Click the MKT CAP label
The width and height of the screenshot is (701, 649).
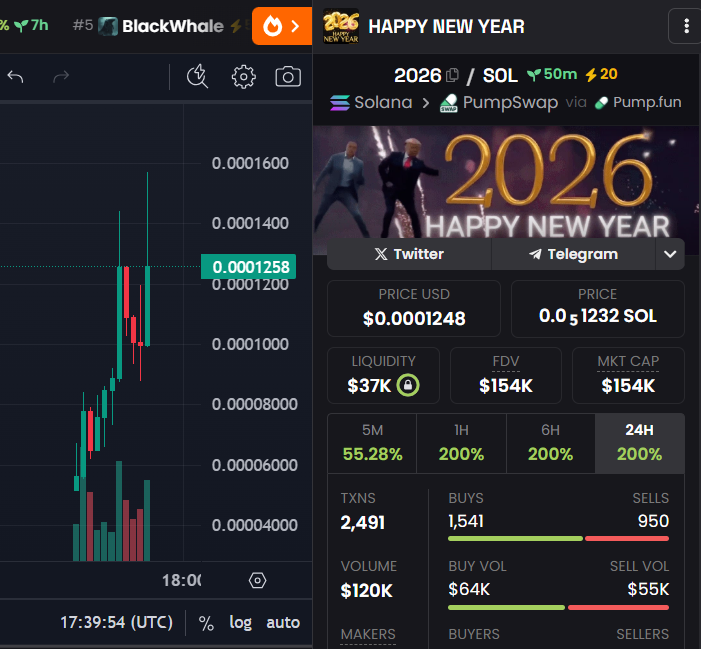pyautogui.click(x=628, y=361)
